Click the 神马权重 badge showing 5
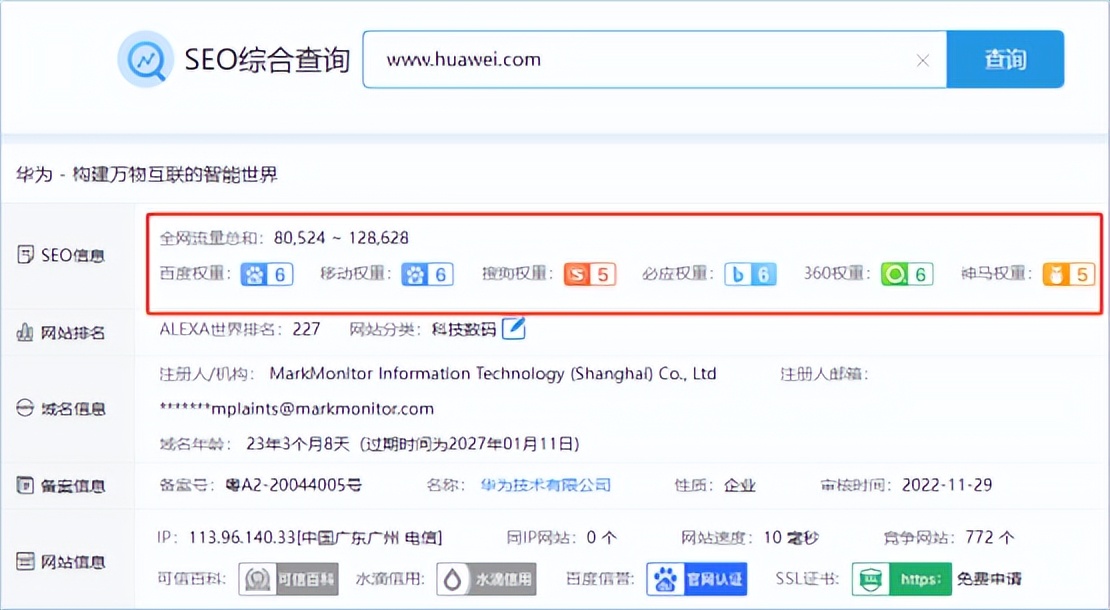Screen dimensions: 1110x610 pos(1068,274)
